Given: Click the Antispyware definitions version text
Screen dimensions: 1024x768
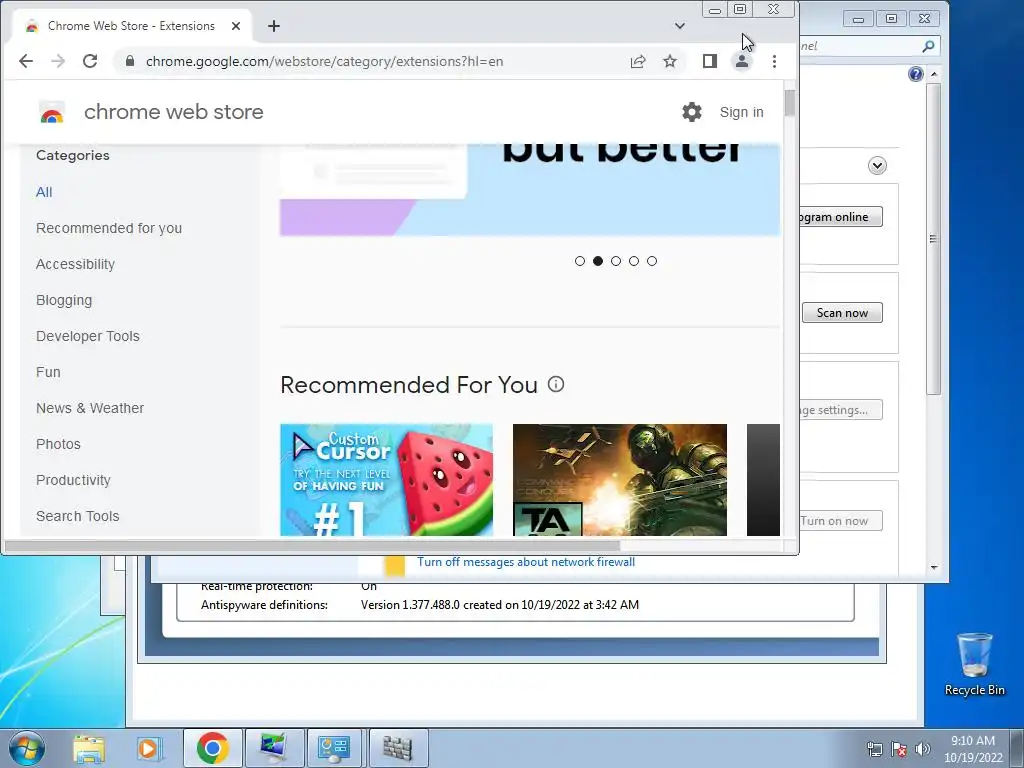Looking at the screenshot, I should [x=500, y=605].
